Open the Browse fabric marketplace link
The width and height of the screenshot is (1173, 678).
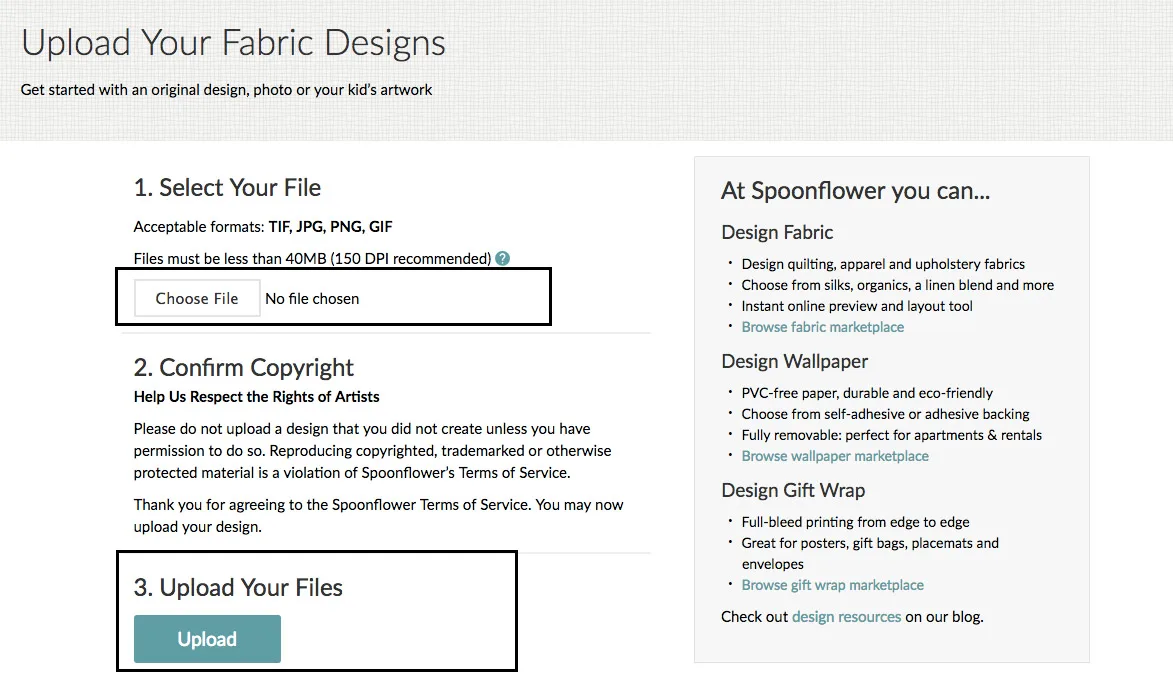(x=822, y=326)
